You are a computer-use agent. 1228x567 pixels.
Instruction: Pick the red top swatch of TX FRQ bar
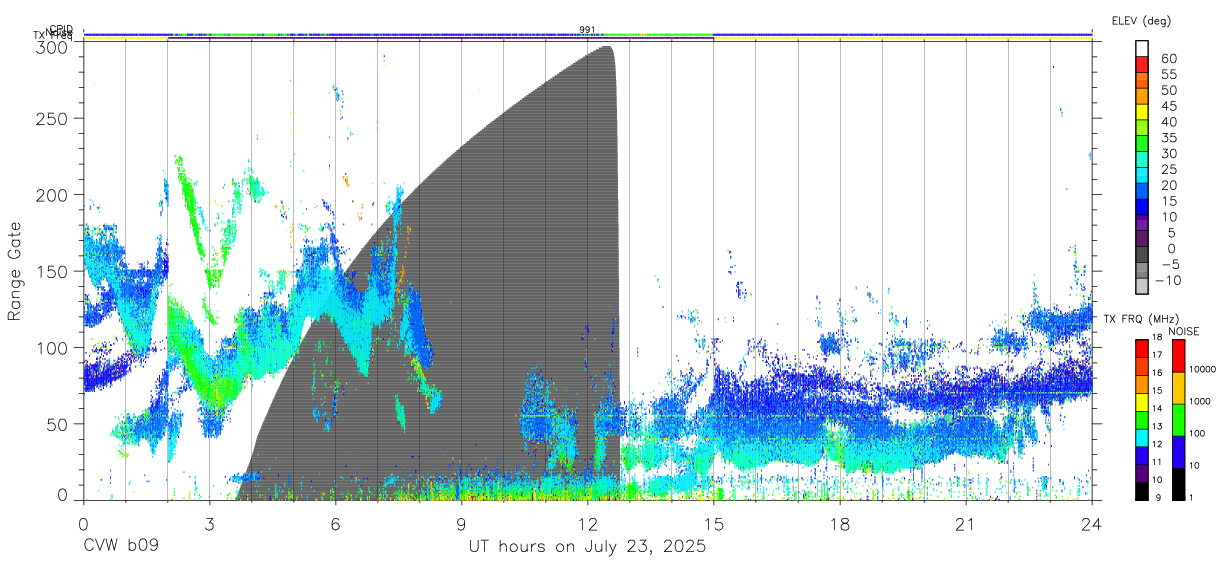pyautogui.click(x=1142, y=348)
